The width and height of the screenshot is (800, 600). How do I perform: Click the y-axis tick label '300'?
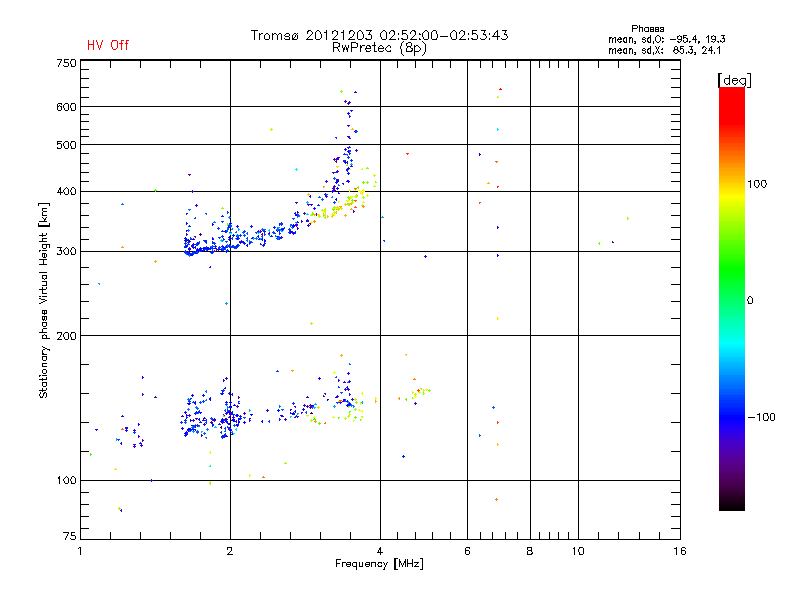tap(66, 252)
